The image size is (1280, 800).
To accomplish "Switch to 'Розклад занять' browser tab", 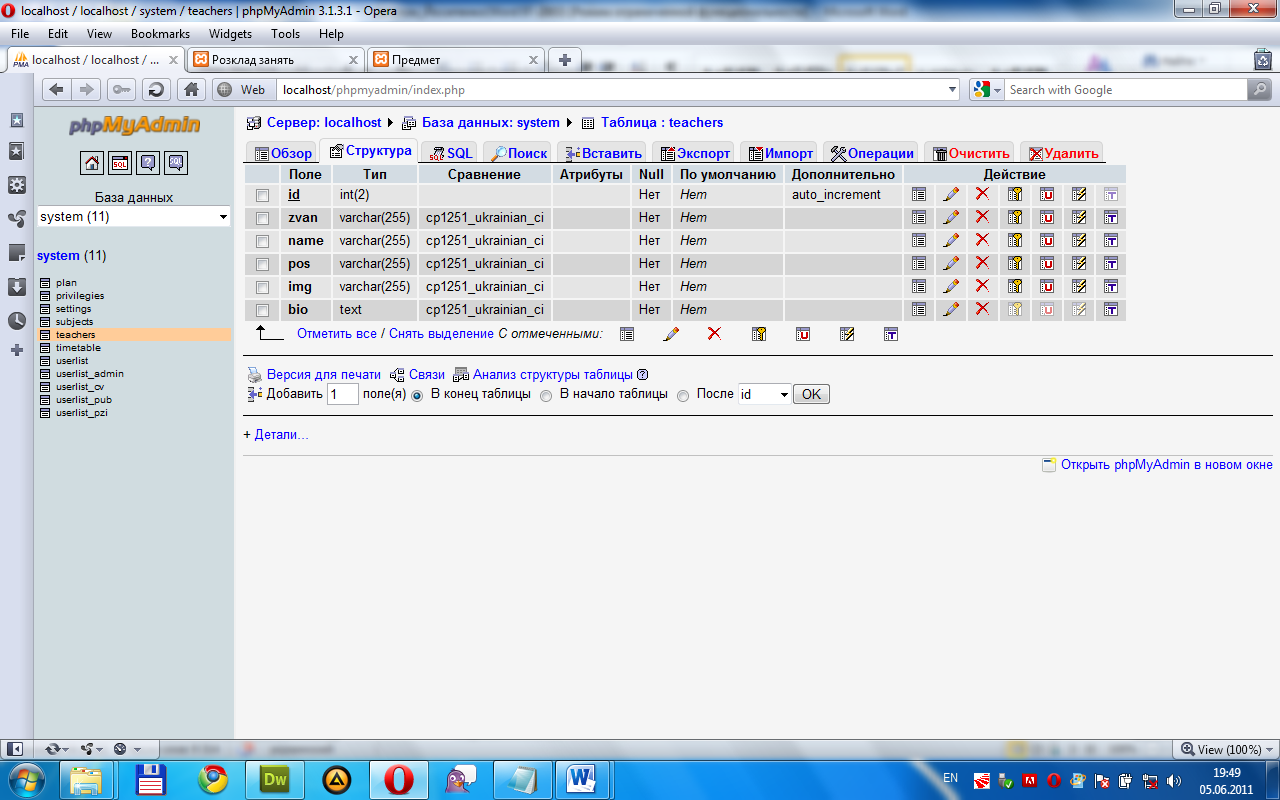I will coord(275,60).
